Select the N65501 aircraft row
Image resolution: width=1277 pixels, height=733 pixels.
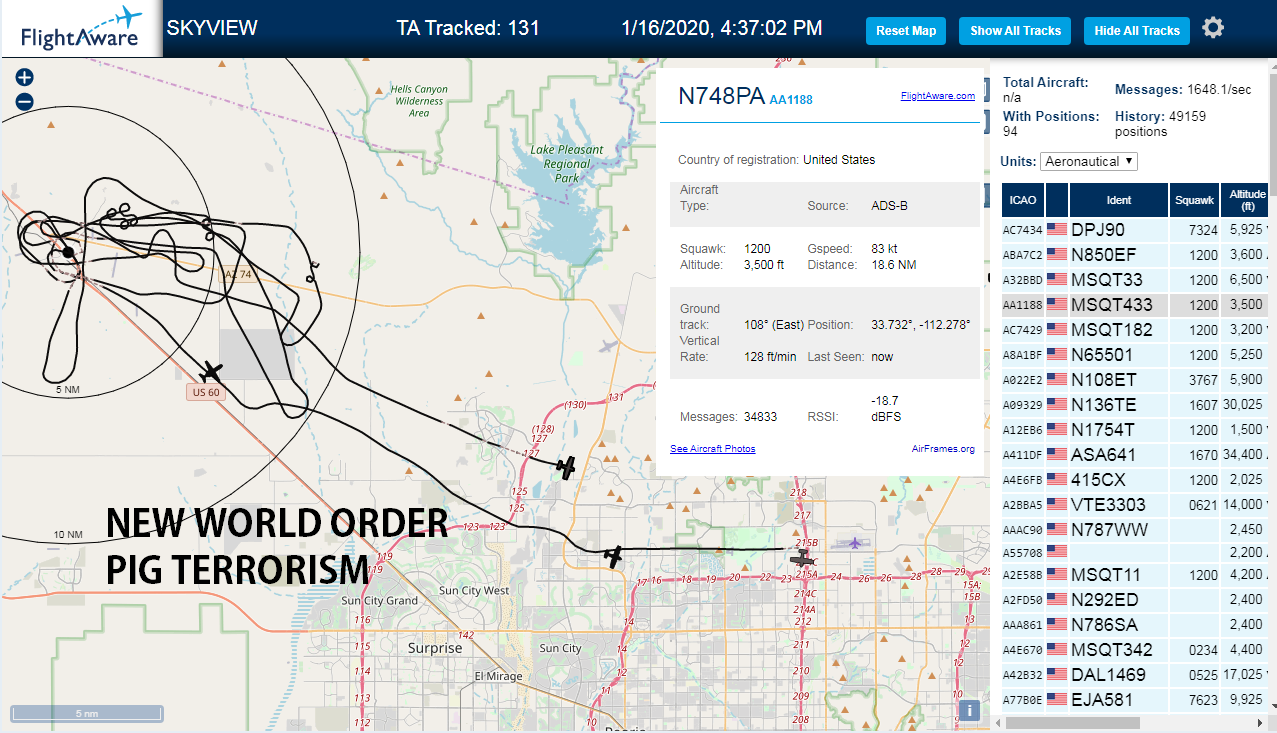tap(1137, 354)
